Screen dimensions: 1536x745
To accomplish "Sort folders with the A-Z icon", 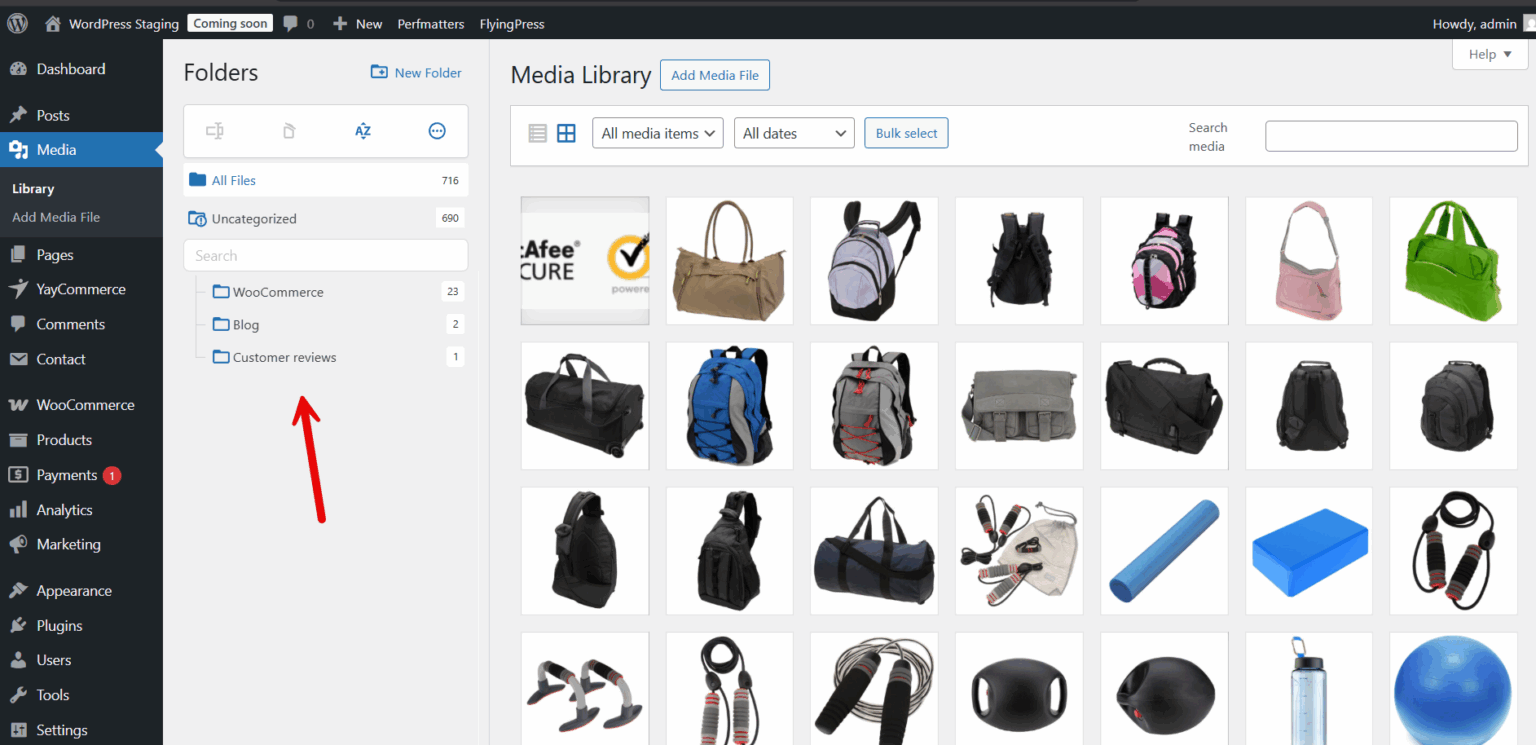I will pyautogui.click(x=363, y=131).
